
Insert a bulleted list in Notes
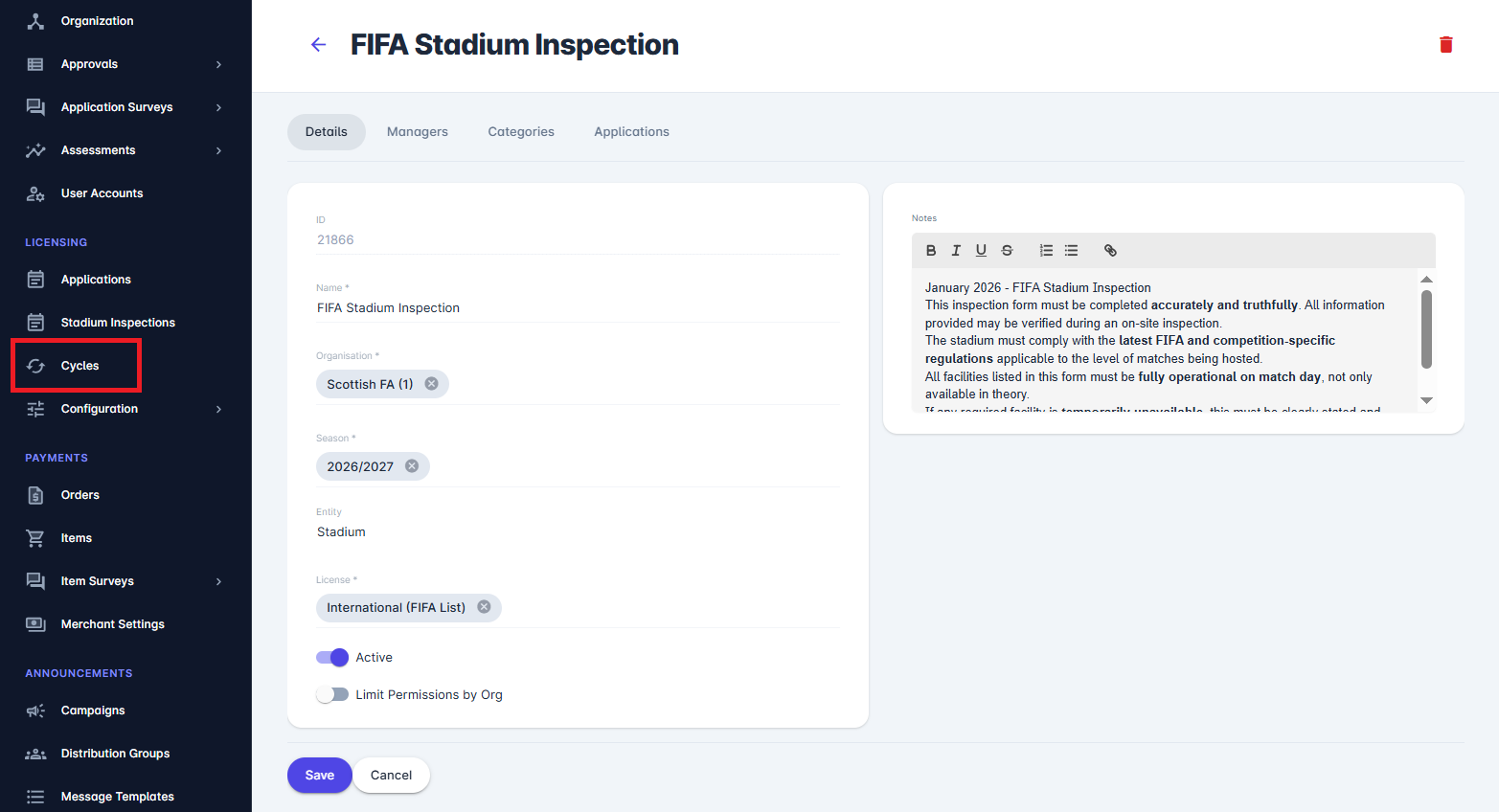1071,251
